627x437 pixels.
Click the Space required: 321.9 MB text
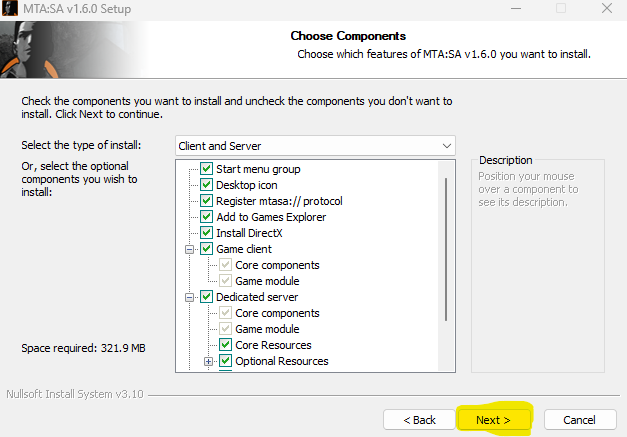click(x=83, y=348)
